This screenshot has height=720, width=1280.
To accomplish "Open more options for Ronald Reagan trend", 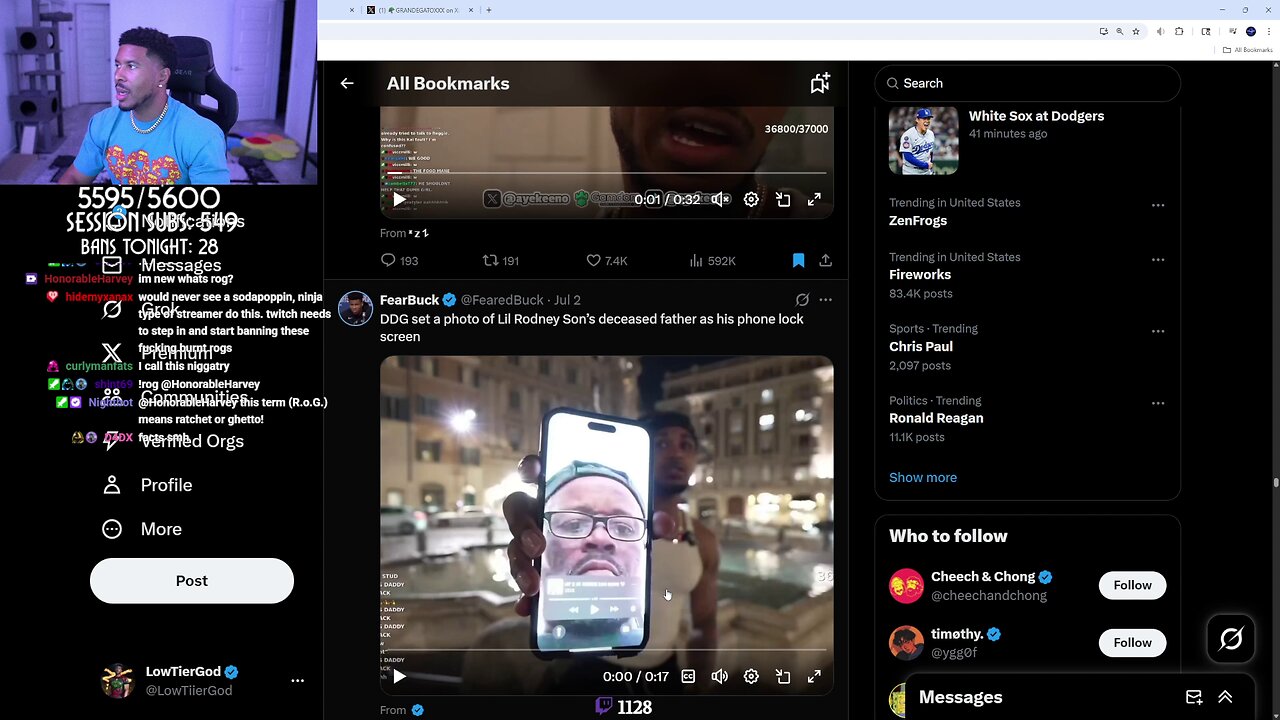I will (x=1158, y=403).
